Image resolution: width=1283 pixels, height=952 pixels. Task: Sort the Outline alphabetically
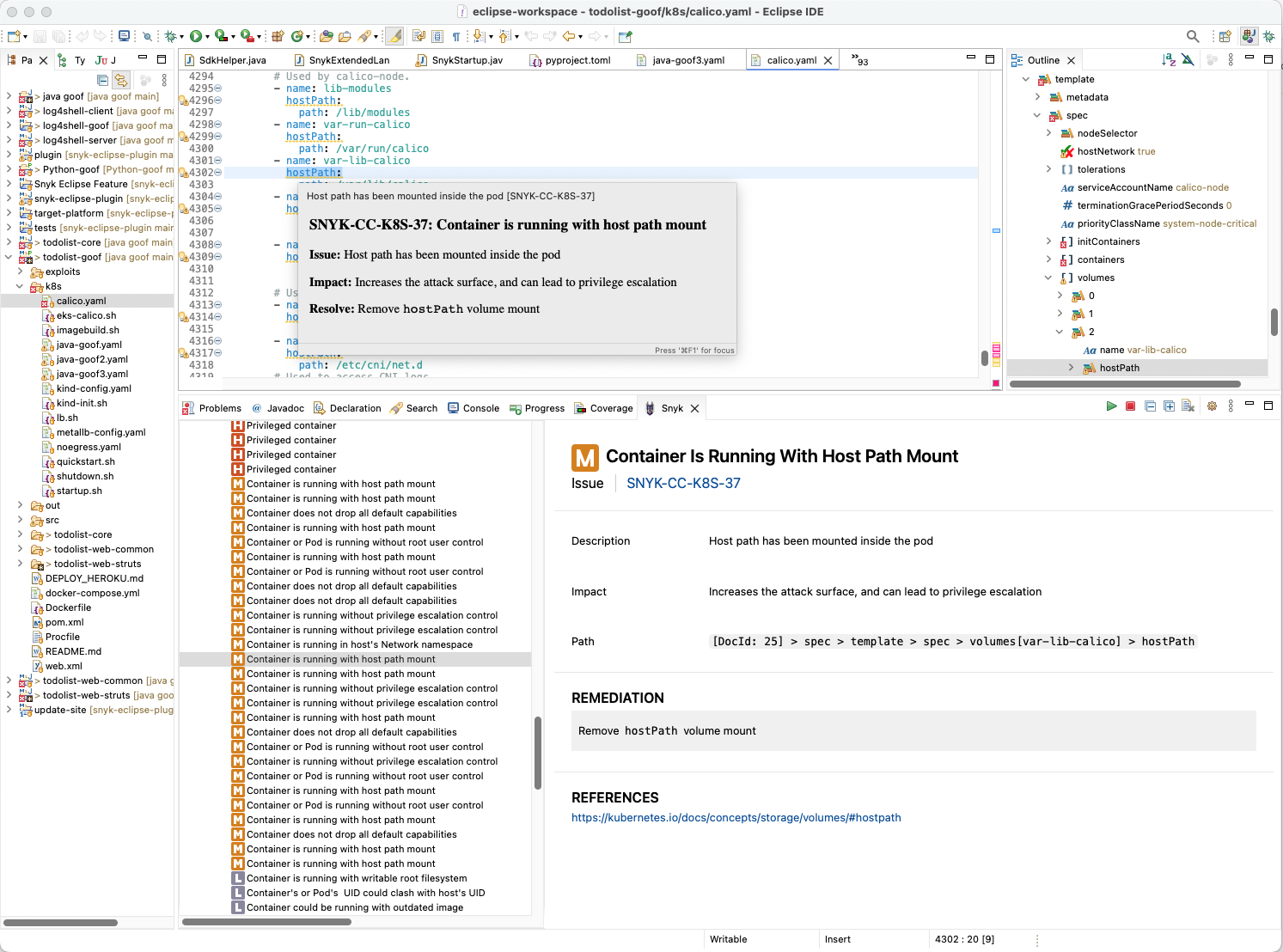(1168, 59)
